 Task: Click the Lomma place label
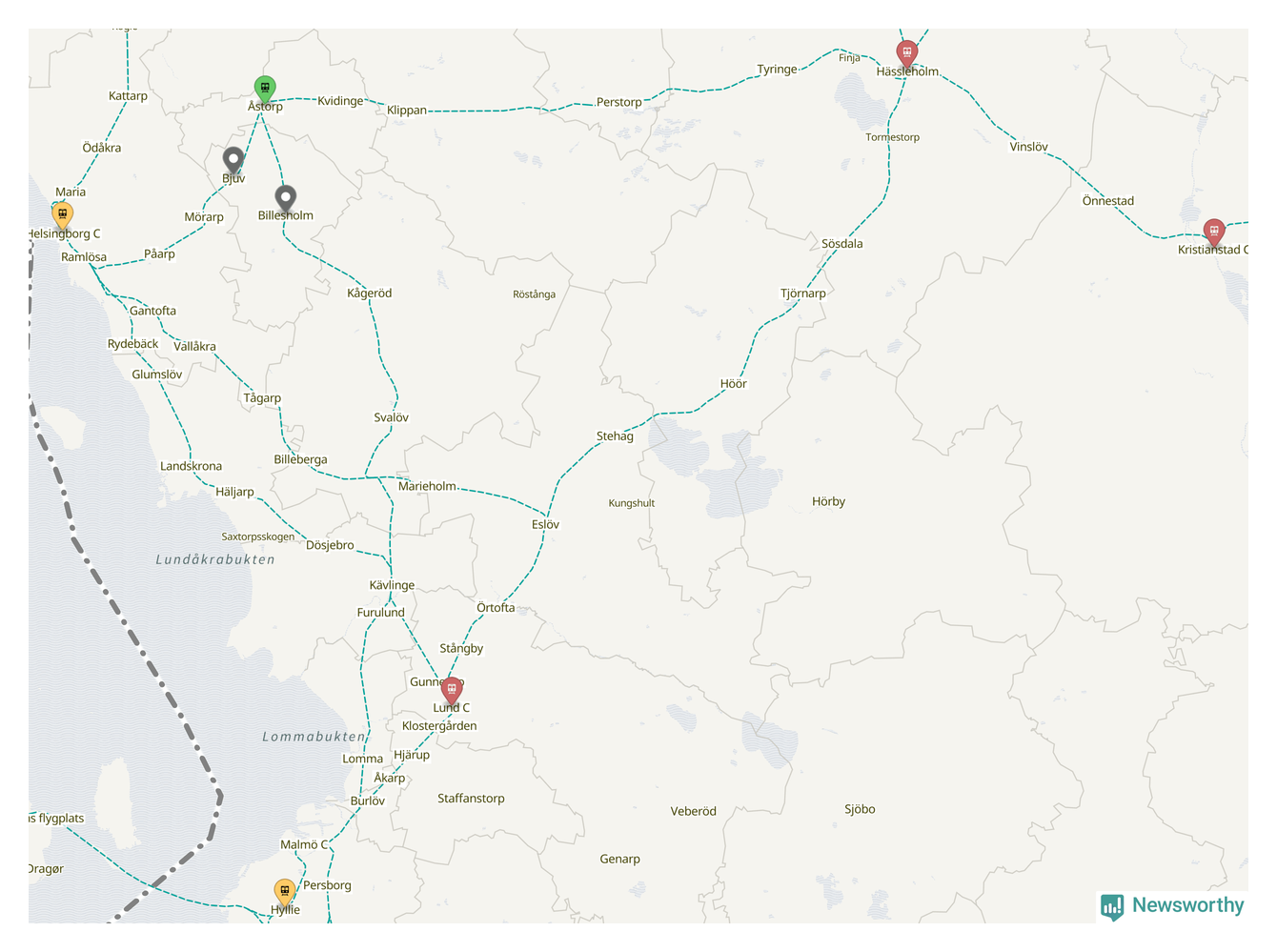362,760
